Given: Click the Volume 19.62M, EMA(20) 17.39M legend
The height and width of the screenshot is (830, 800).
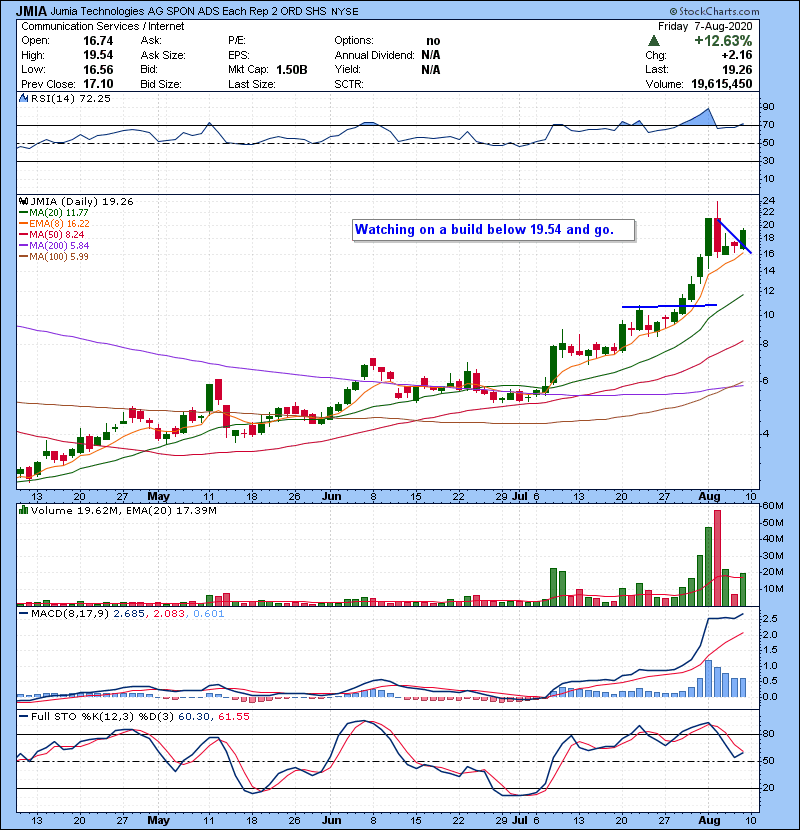Looking at the screenshot, I should pyautogui.click(x=123, y=511).
